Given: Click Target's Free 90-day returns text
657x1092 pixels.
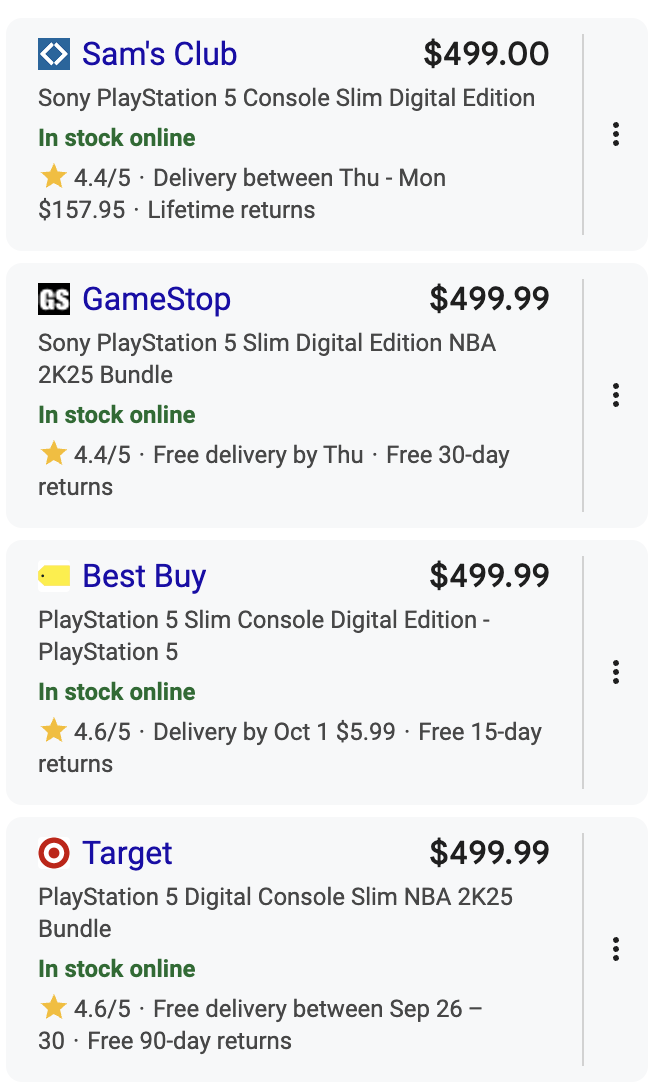Looking at the screenshot, I should (x=190, y=1041).
